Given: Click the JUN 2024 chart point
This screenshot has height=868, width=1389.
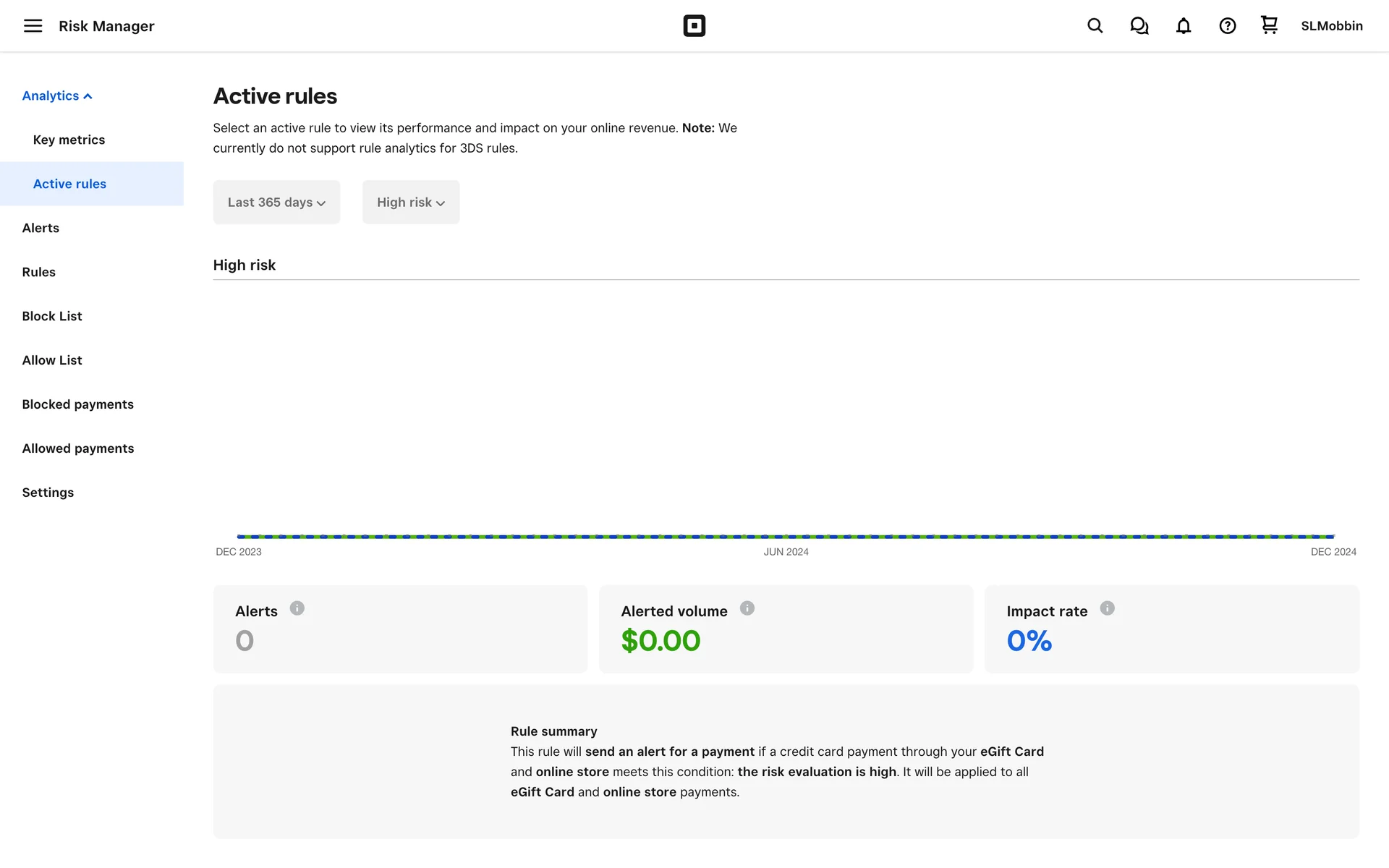Looking at the screenshot, I should 786,537.
